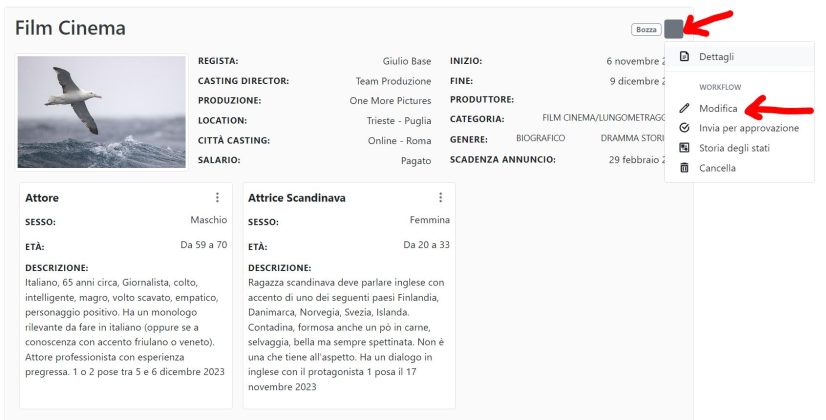Choose Cancella from the dropdown menu
This screenshot has width=826, height=420.
(717, 168)
